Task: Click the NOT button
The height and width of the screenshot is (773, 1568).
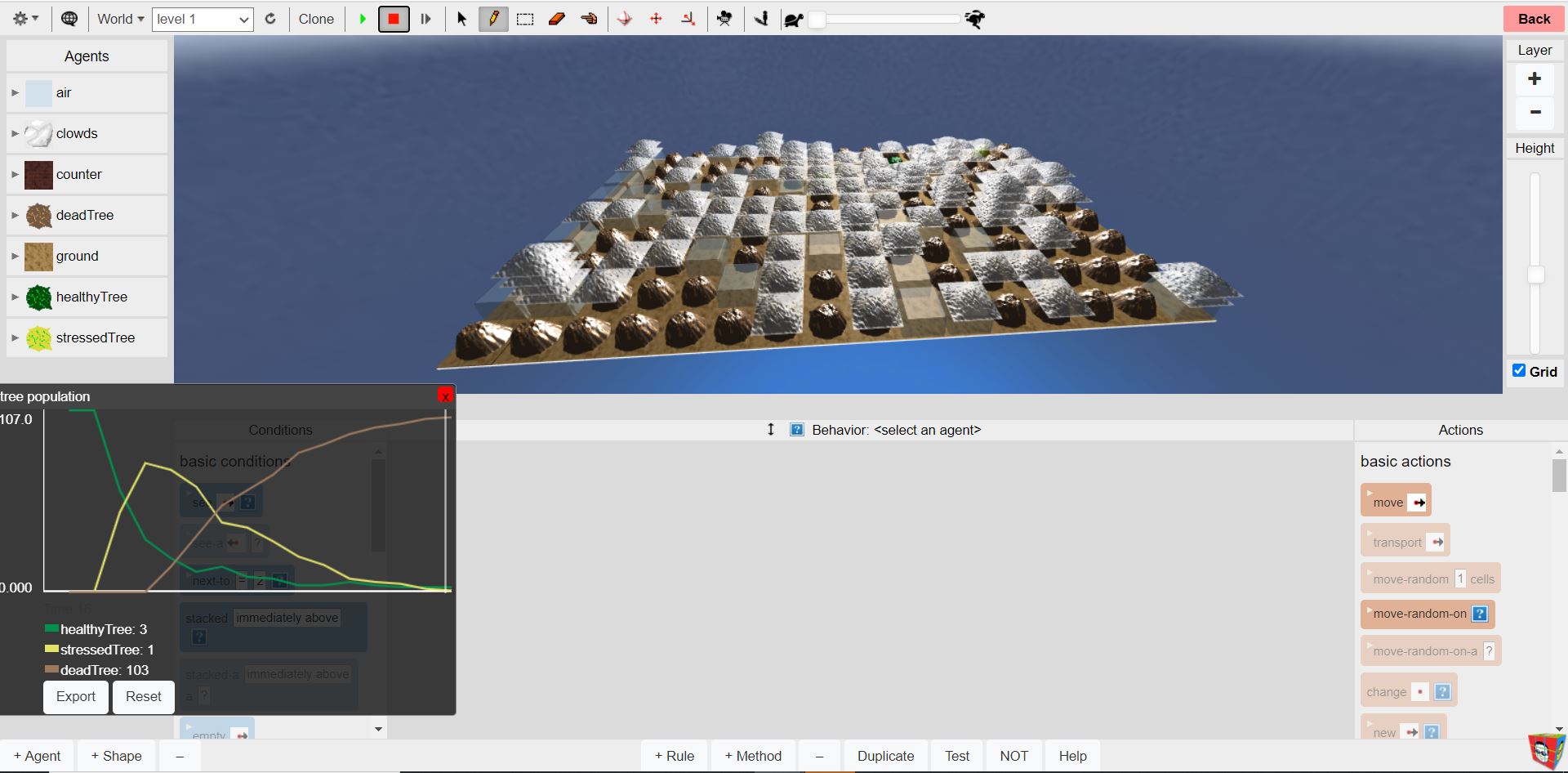Action: [1014, 756]
